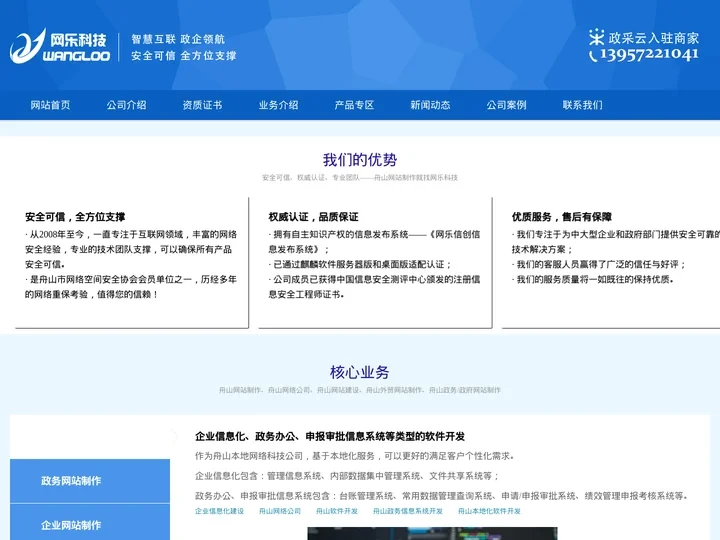Click the phone number 13957221041
Image resolution: width=720 pixels, height=540 pixels.
pos(649,55)
